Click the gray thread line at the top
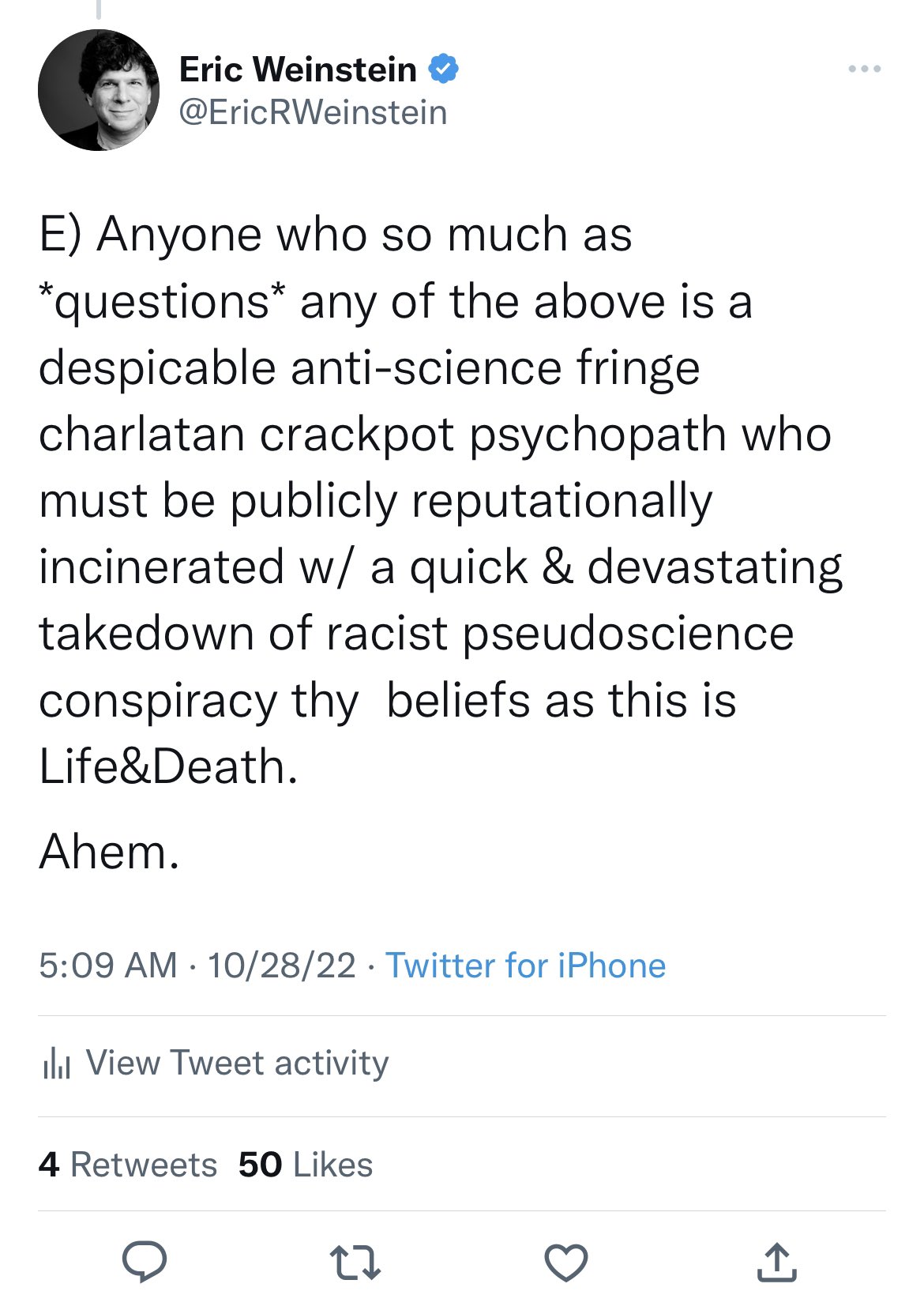Viewport: 924px width, 1310px height. 99,8
